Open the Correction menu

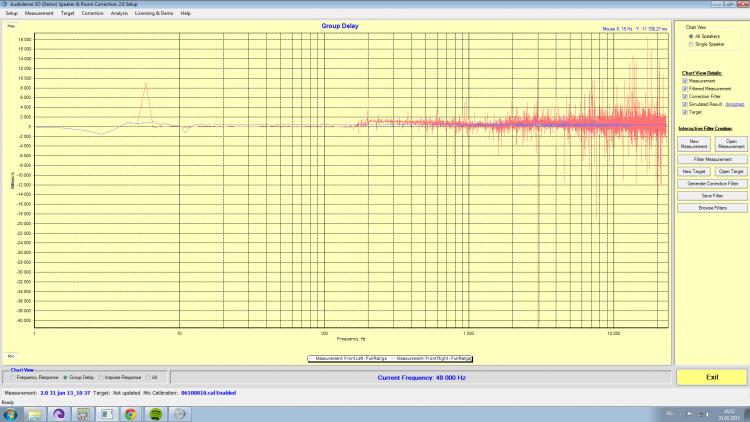[92, 13]
